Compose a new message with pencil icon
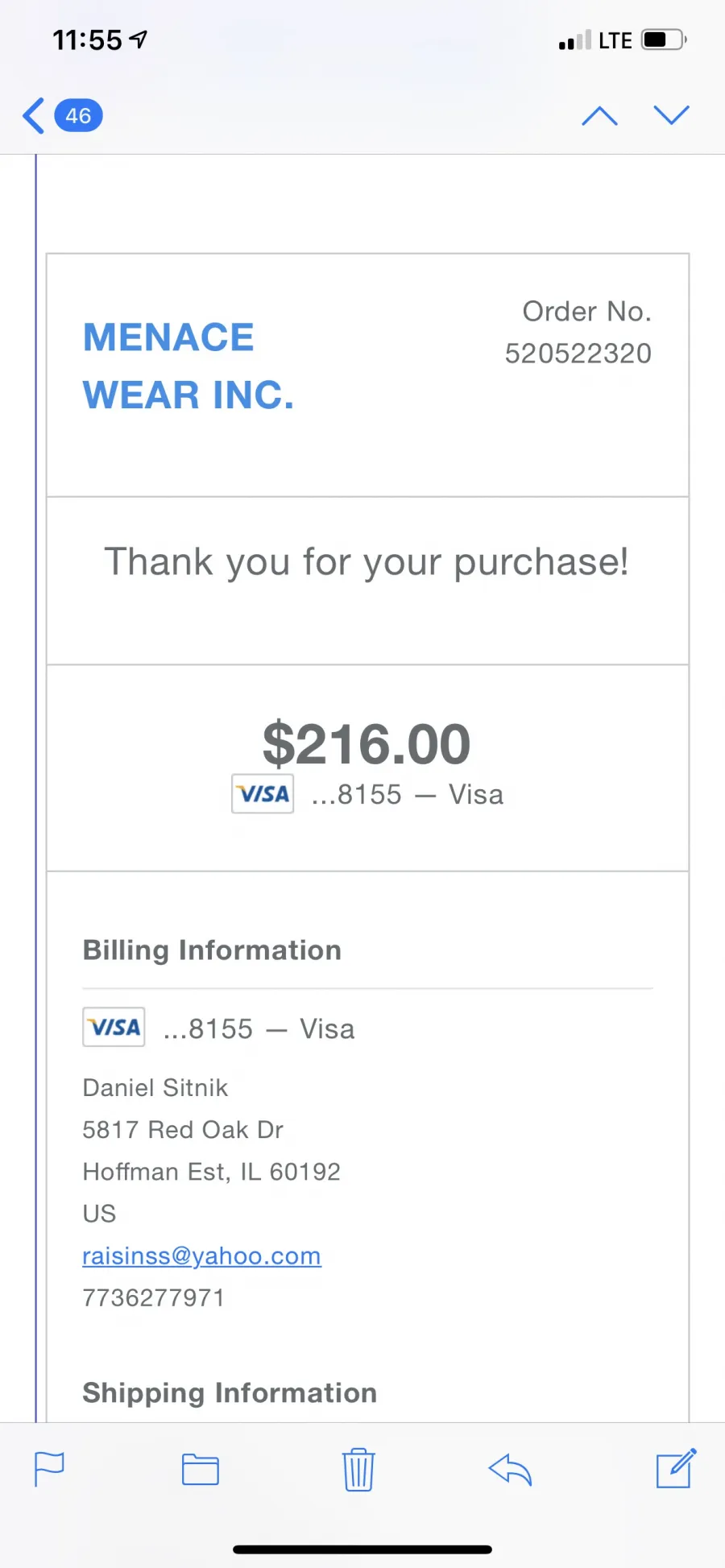The image size is (725, 1568). click(x=676, y=1469)
